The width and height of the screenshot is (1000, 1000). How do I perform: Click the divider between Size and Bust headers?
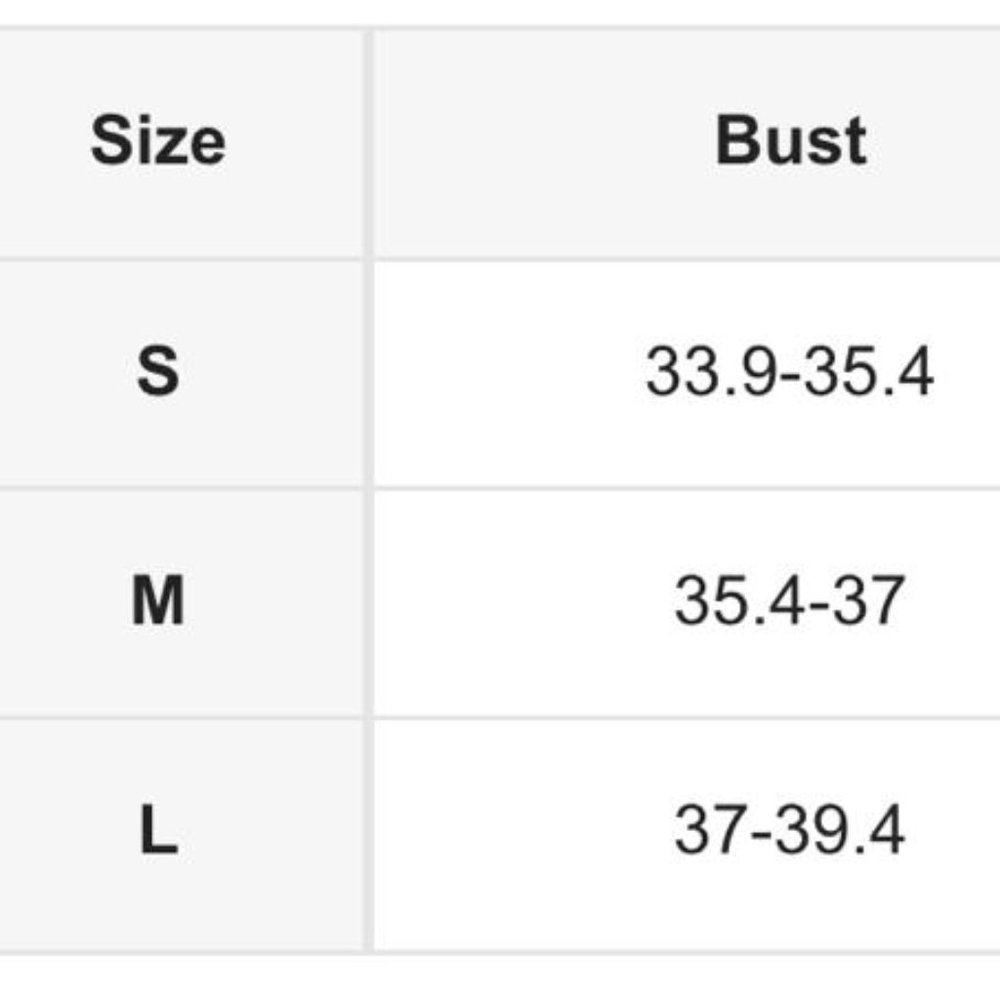click(x=369, y=143)
